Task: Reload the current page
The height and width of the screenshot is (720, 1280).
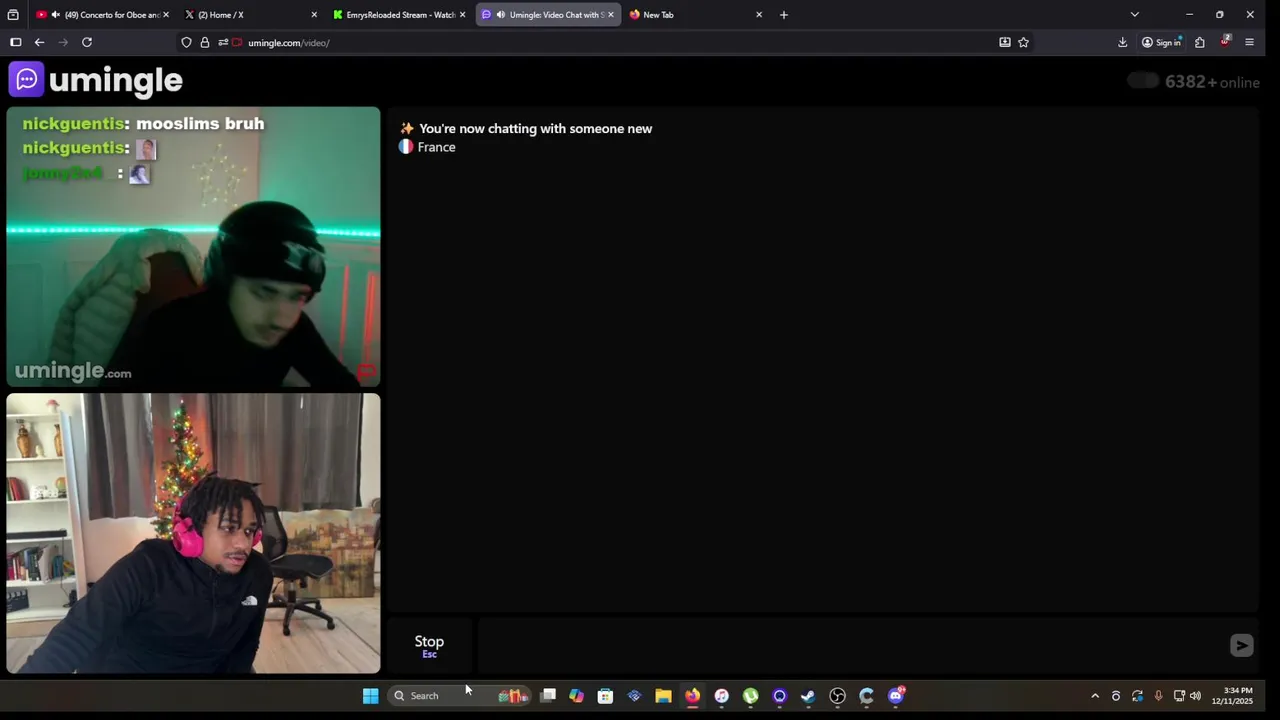Action: click(87, 42)
